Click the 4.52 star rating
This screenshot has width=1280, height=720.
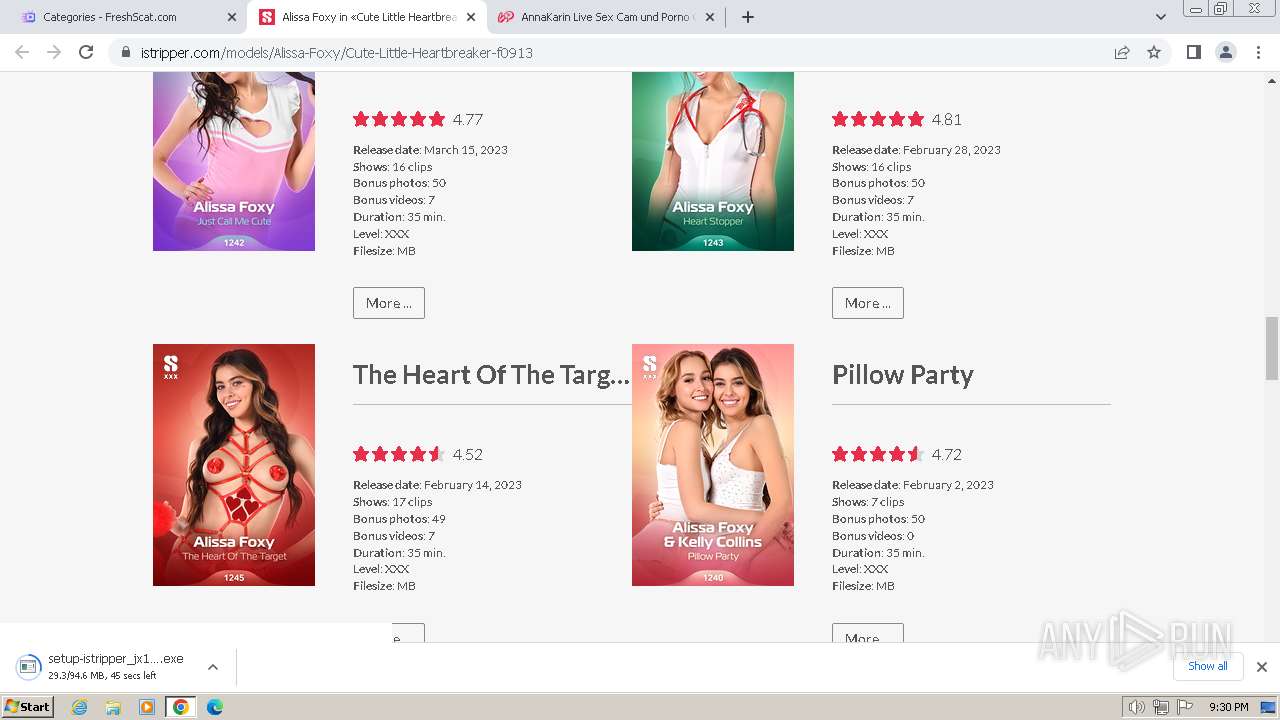(x=399, y=454)
